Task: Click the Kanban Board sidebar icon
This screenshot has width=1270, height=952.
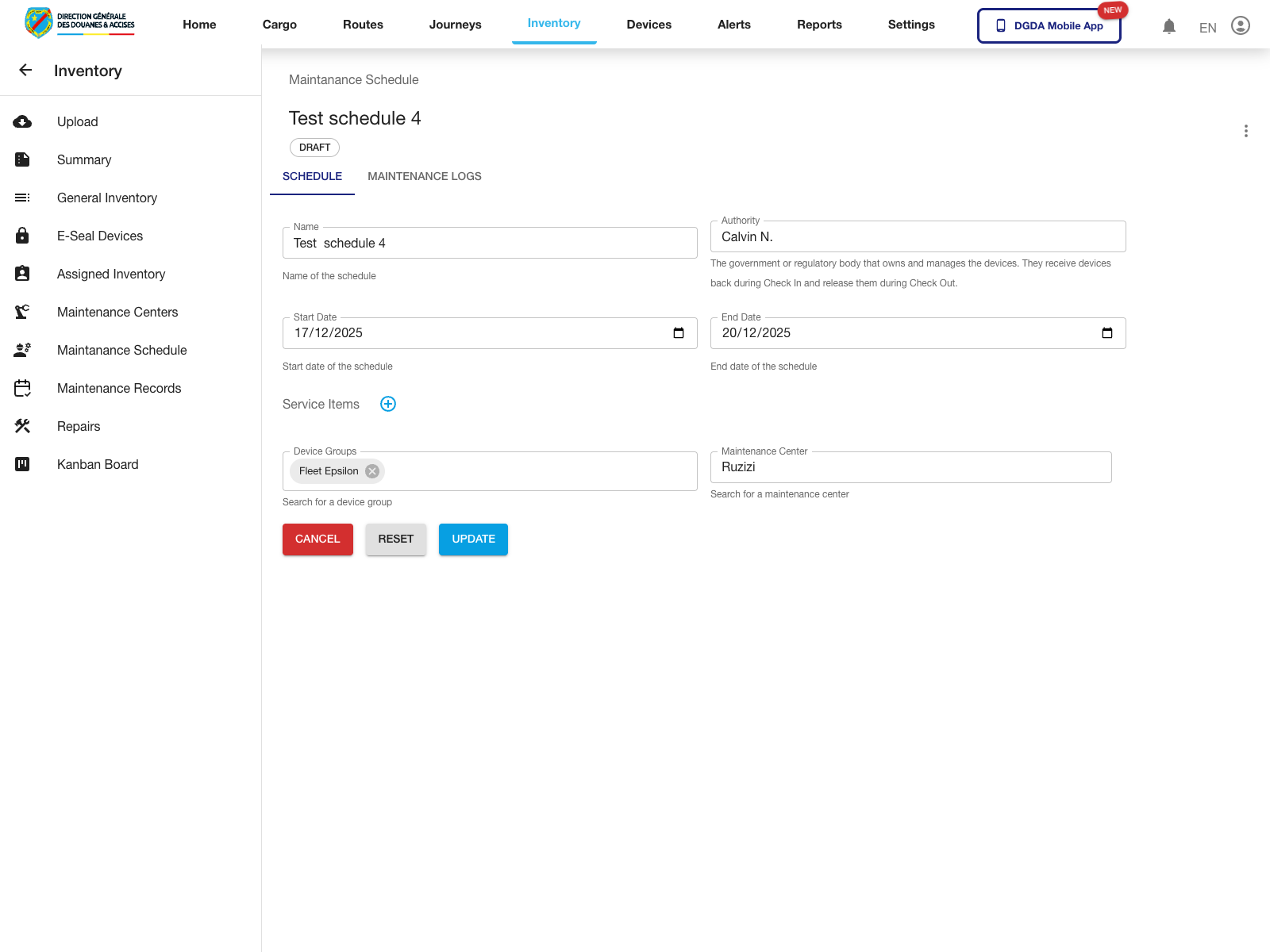Action: point(22,465)
